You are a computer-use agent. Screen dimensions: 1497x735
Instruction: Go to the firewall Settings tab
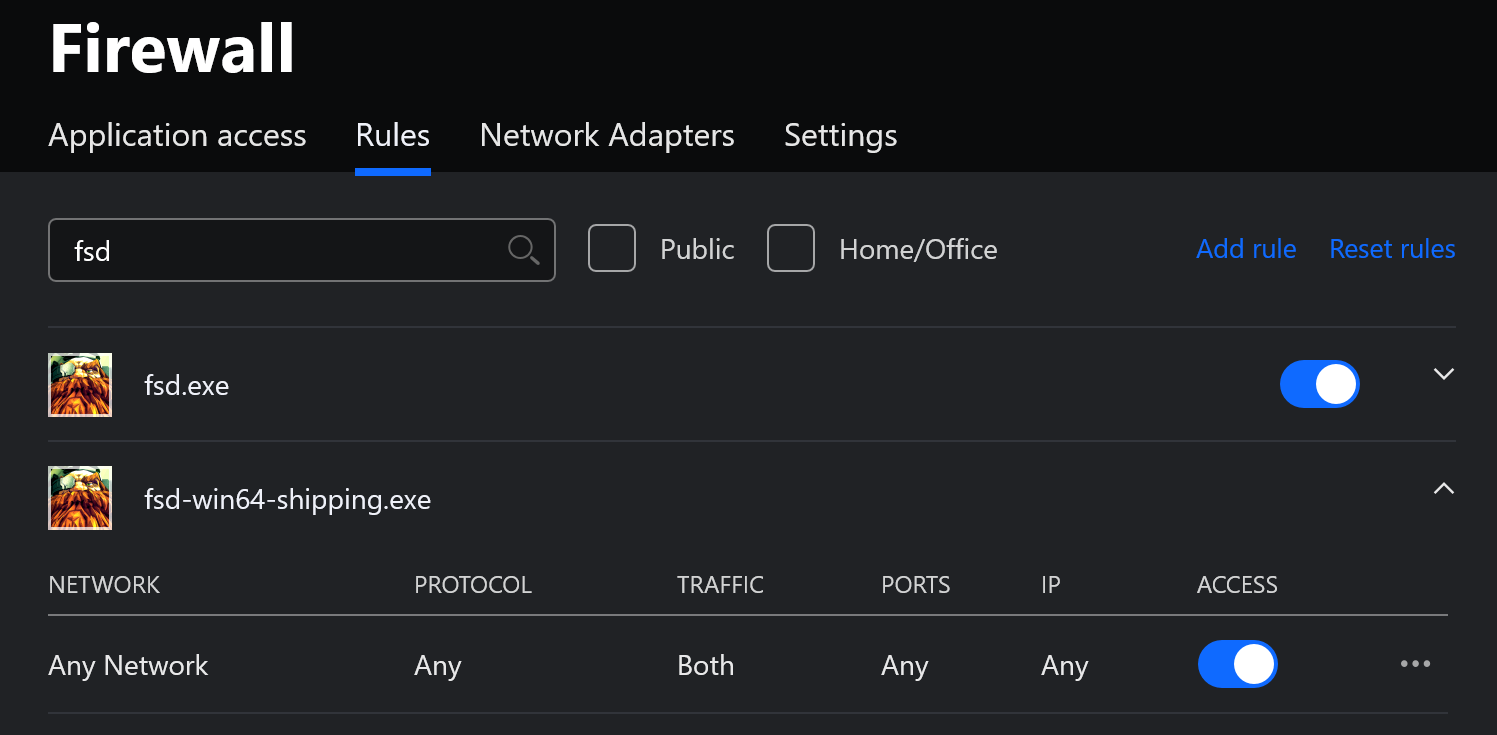840,135
